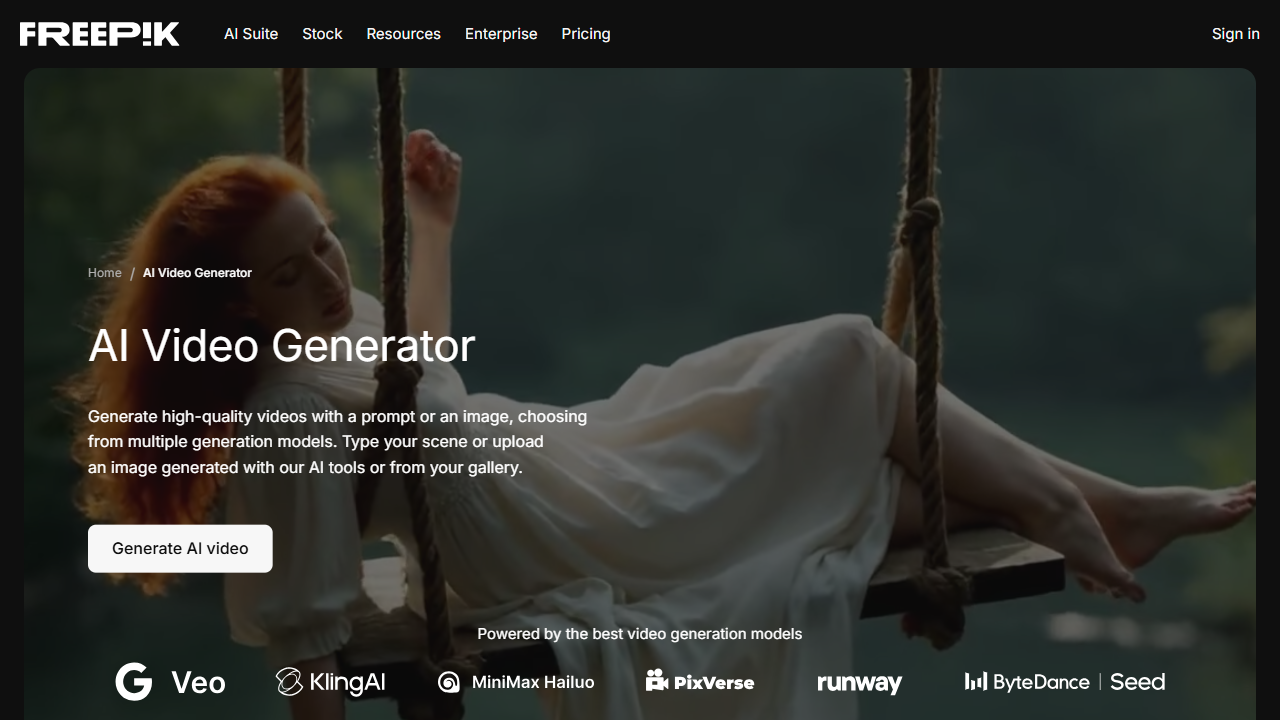This screenshot has height=720, width=1280.
Task: Click the AI Video Generator breadcrumb
Action: pyautogui.click(x=197, y=273)
